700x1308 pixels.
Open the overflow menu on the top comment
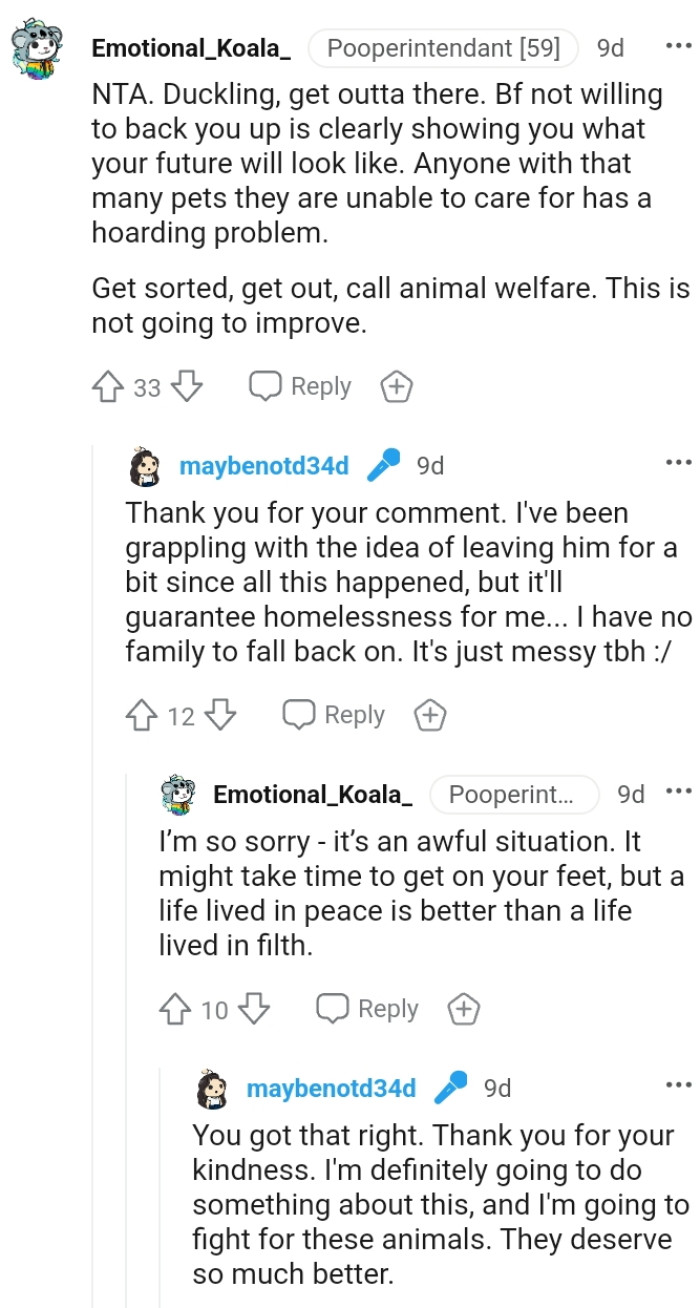pos(679,44)
